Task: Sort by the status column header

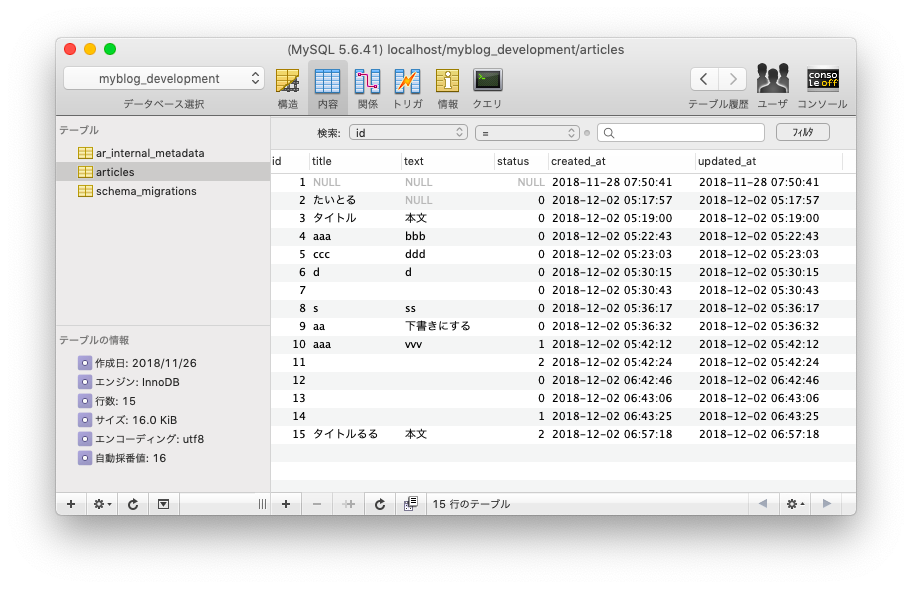Action: click(521, 161)
